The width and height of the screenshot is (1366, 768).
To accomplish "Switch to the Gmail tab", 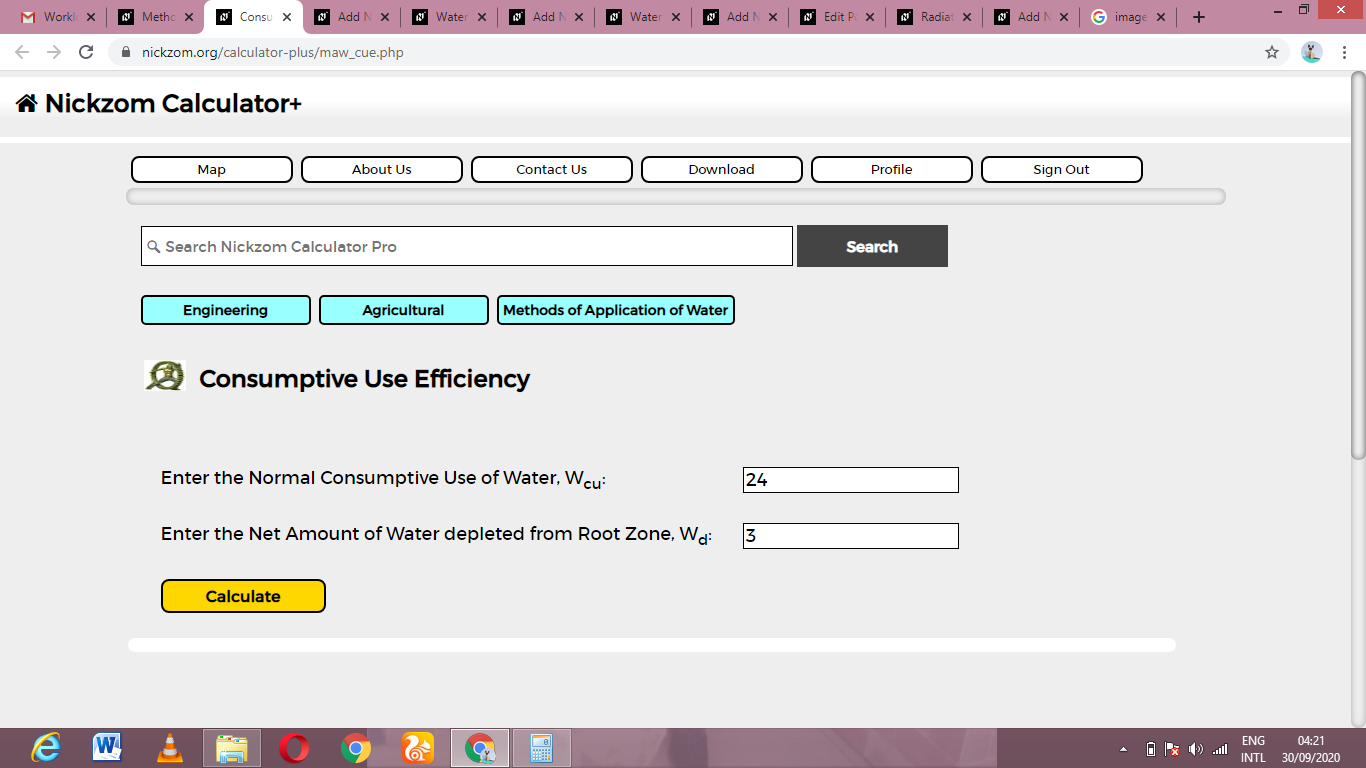I will (57, 17).
